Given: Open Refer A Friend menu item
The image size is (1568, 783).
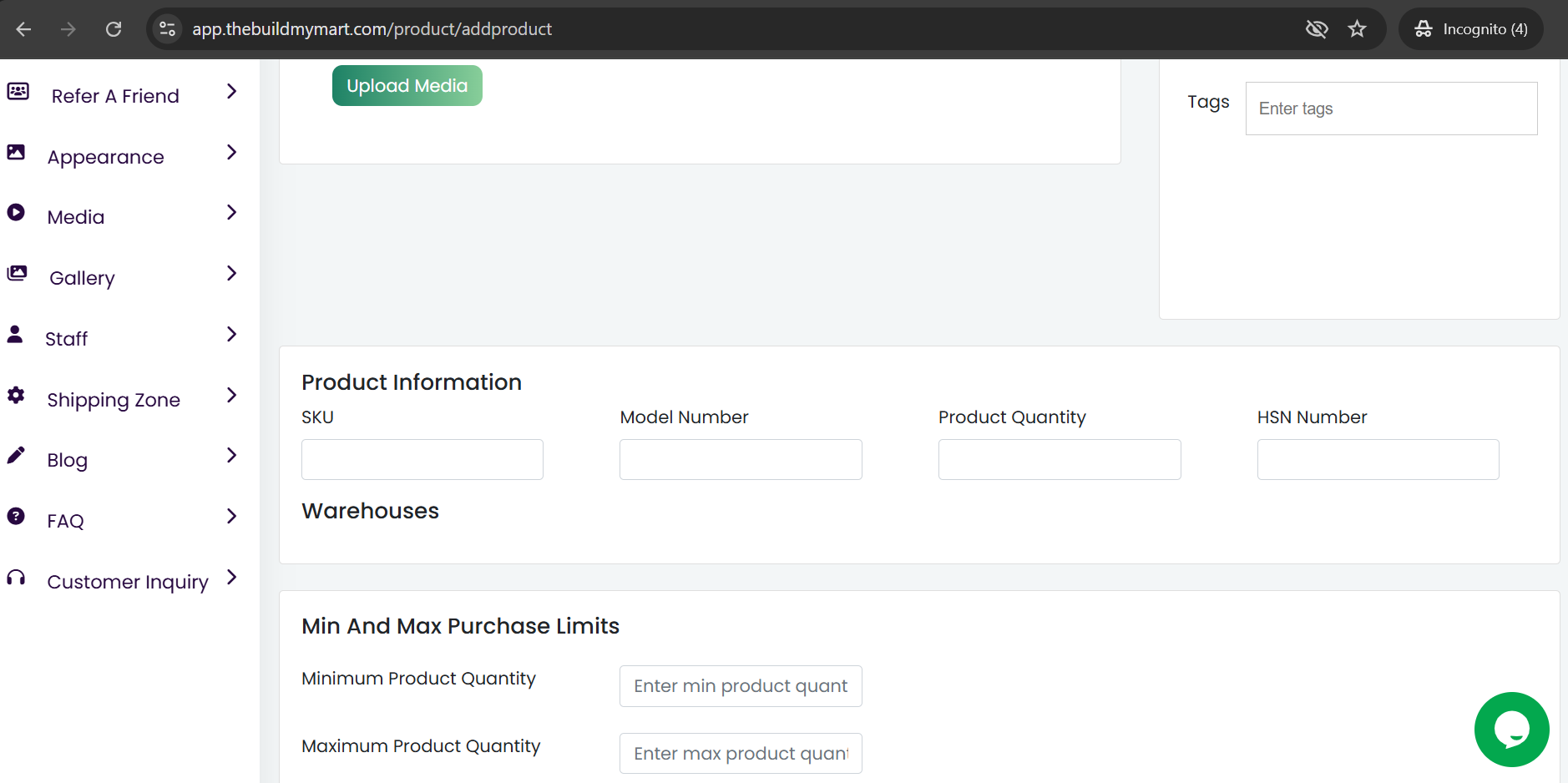Looking at the screenshot, I should [x=115, y=96].
